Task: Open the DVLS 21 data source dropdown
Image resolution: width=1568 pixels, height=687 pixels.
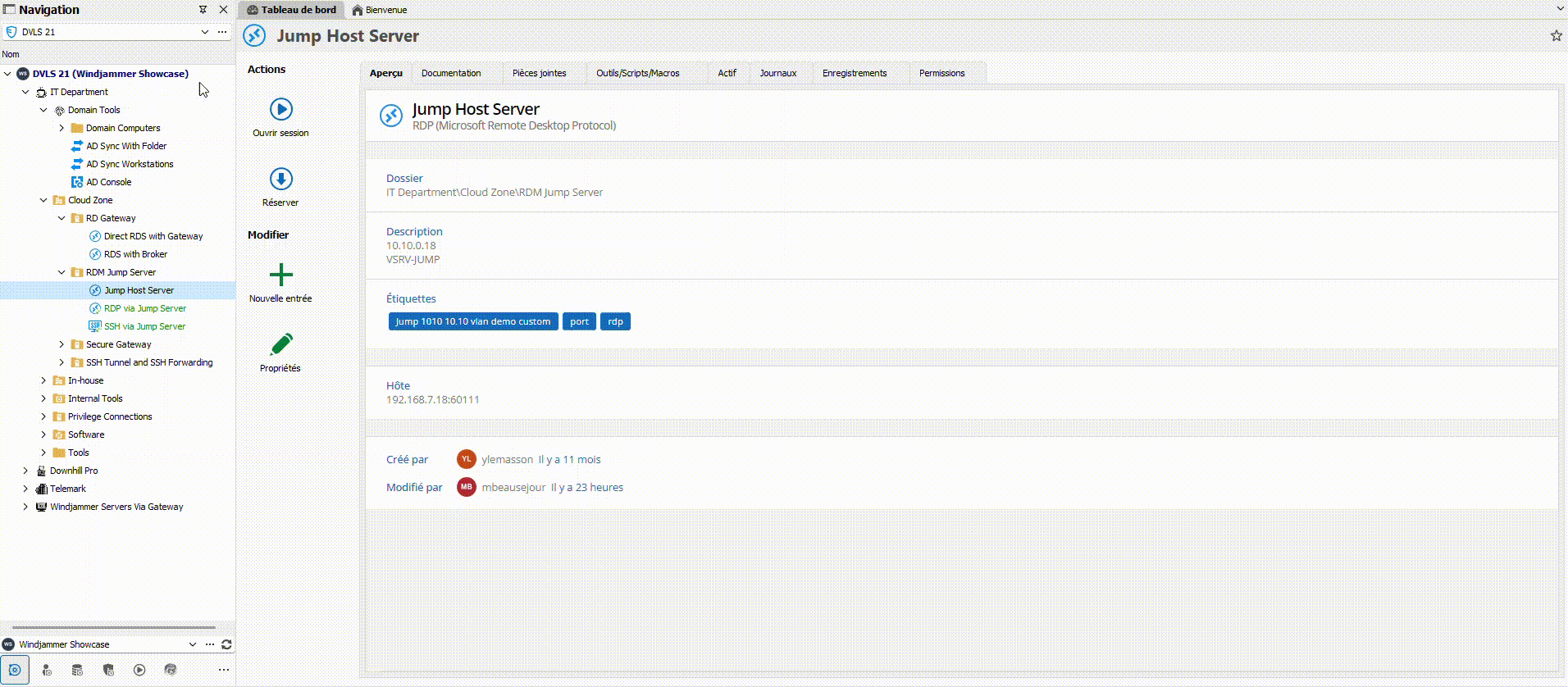Action: coord(204,32)
